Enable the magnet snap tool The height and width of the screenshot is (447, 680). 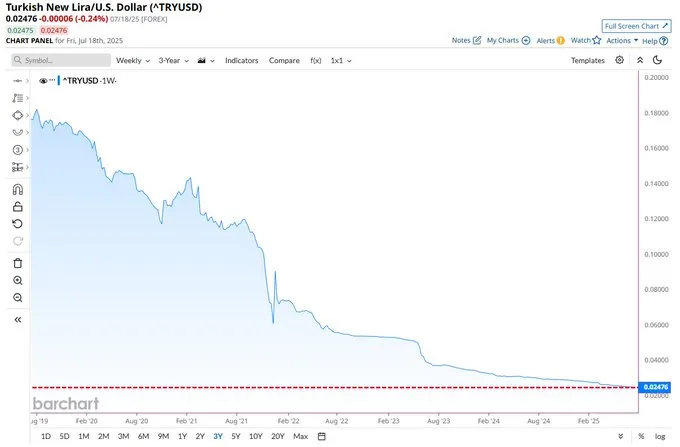click(18, 189)
